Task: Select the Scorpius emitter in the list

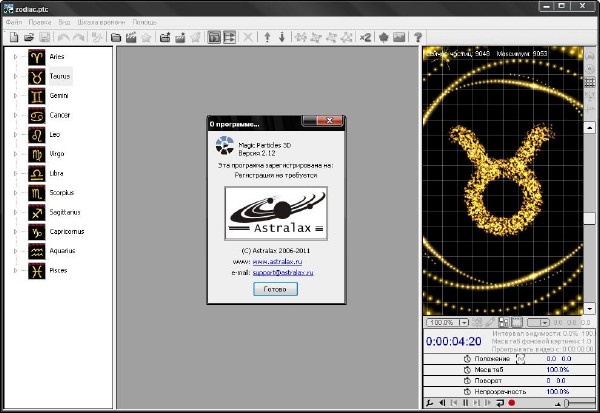Action: [x=62, y=192]
